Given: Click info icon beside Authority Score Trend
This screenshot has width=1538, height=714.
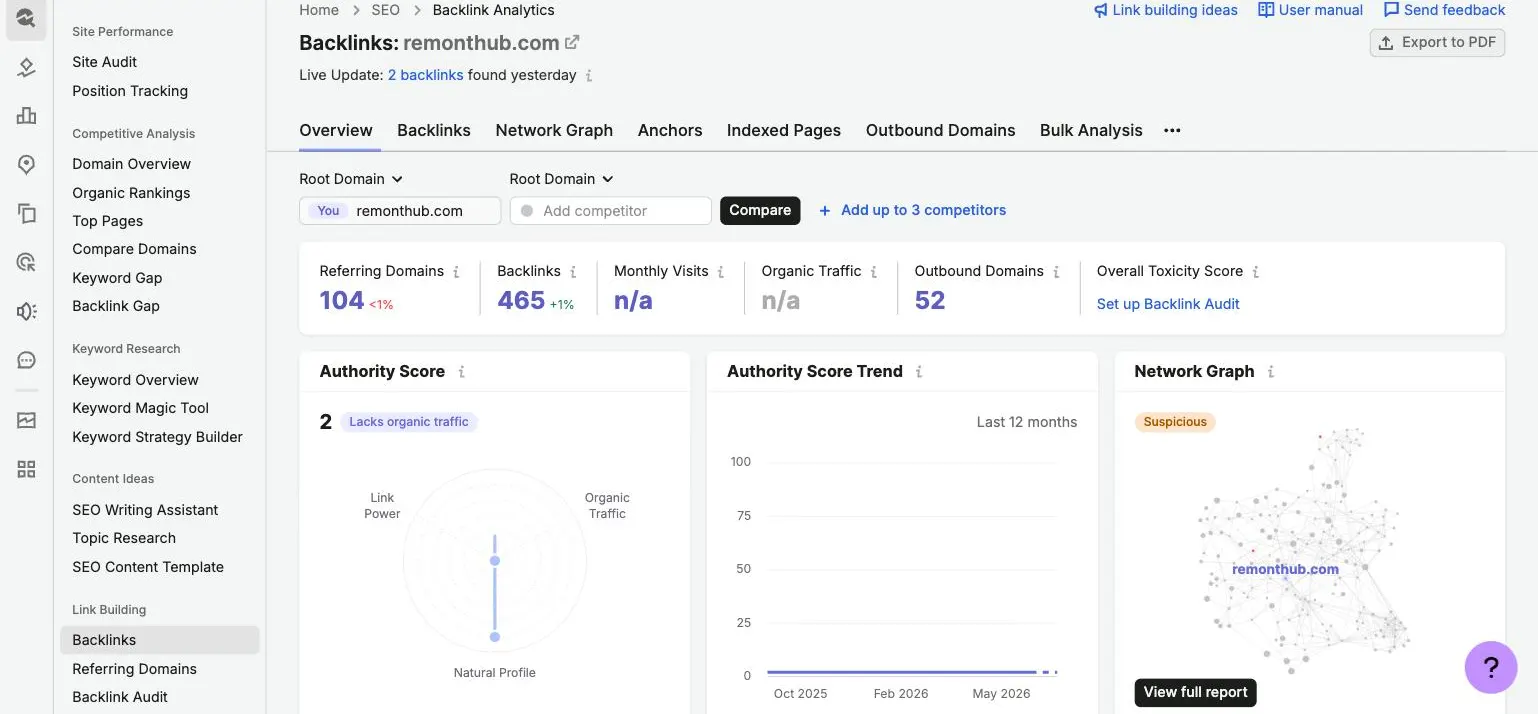Looking at the screenshot, I should click(919, 371).
